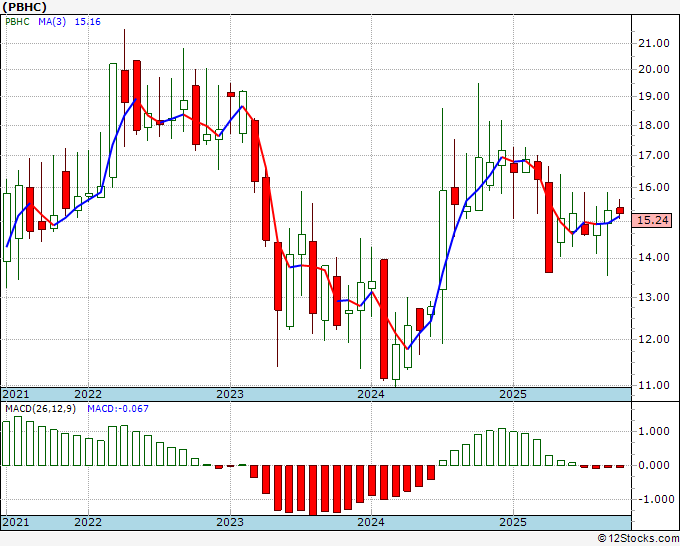Click 2023 on the MACD timeline
This screenshot has height=546, width=680.
230,522
